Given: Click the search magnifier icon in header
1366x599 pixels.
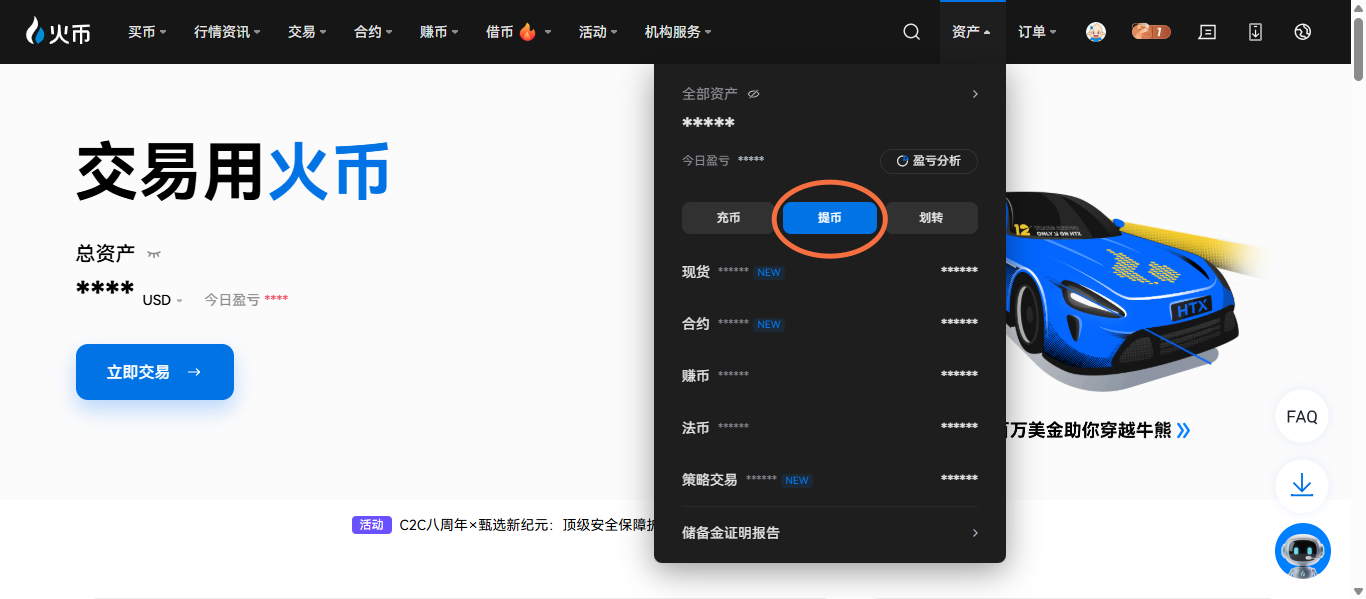Looking at the screenshot, I should click(x=911, y=32).
